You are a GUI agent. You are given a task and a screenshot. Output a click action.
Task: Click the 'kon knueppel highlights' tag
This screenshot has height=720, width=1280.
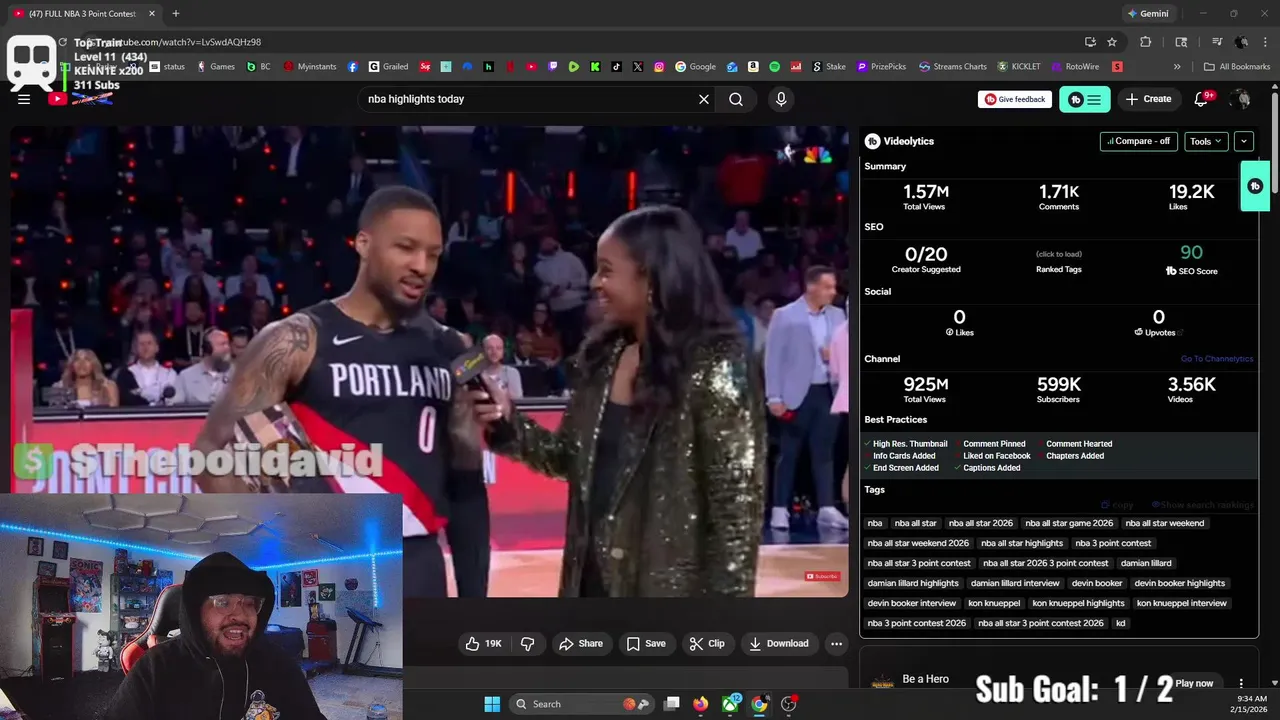tap(1078, 603)
